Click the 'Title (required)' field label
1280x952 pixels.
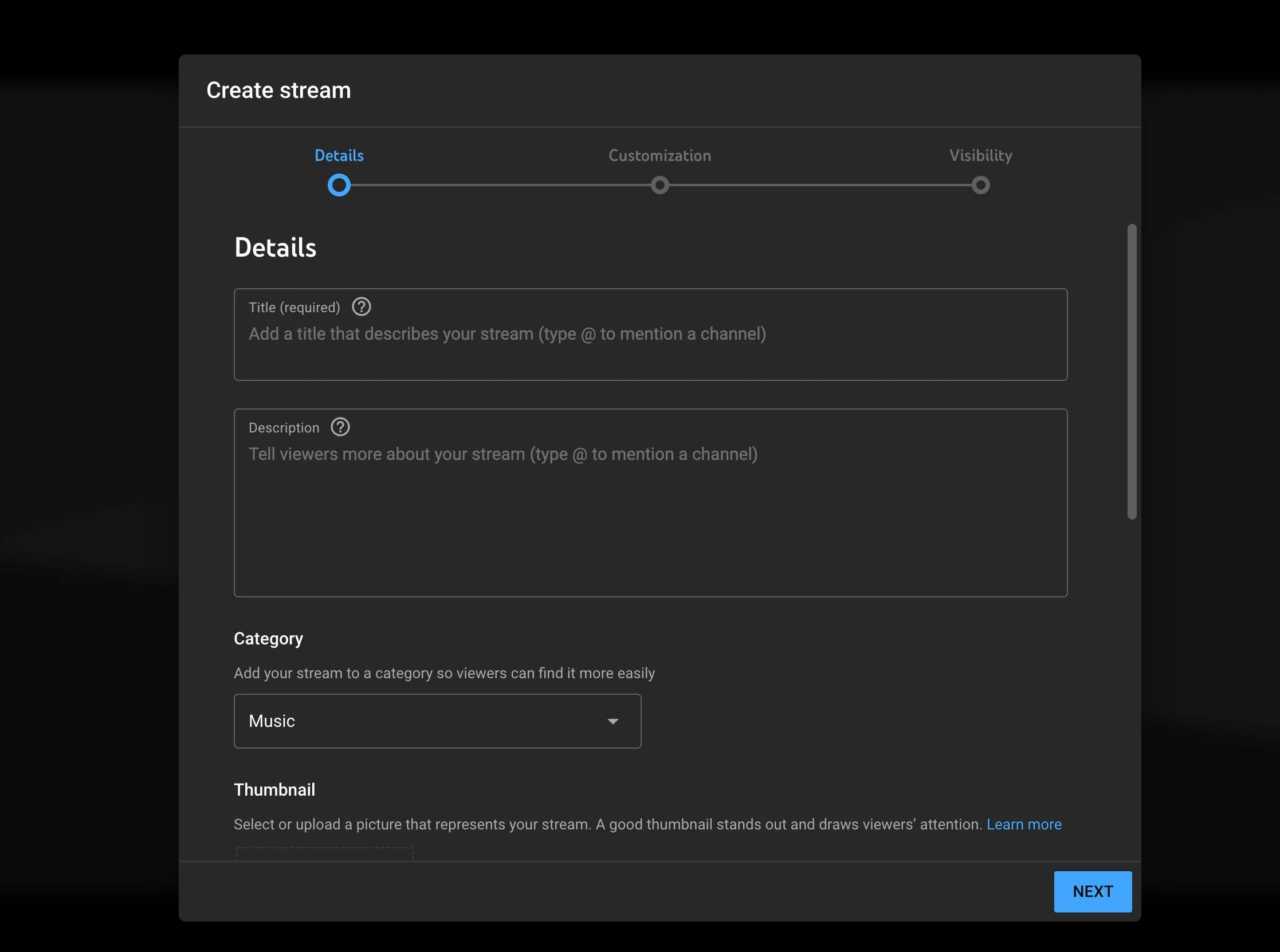294,307
